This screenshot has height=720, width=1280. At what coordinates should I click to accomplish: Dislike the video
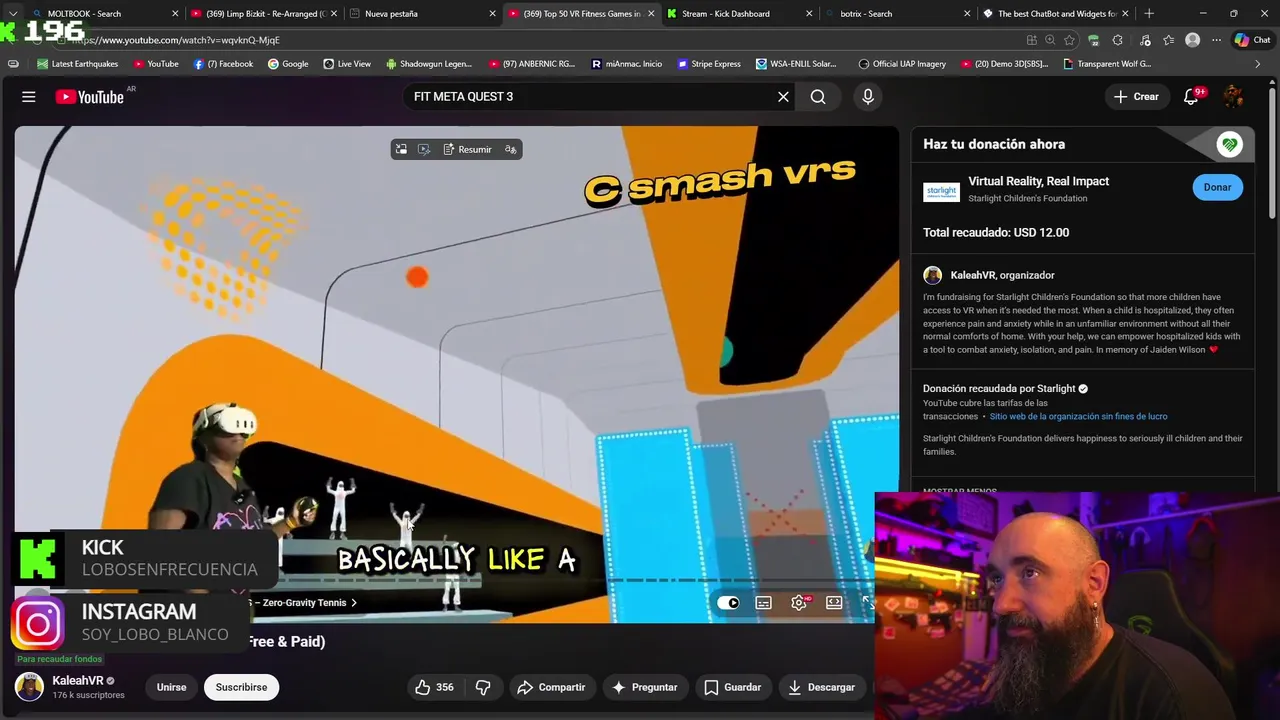483,687
